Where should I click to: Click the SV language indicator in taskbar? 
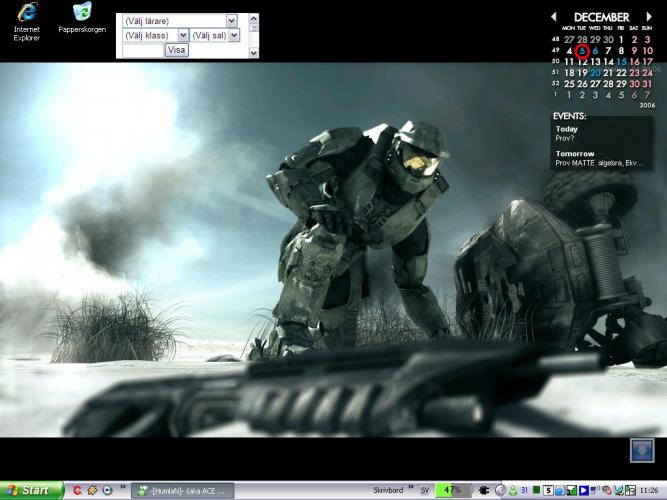click(424, 490)
